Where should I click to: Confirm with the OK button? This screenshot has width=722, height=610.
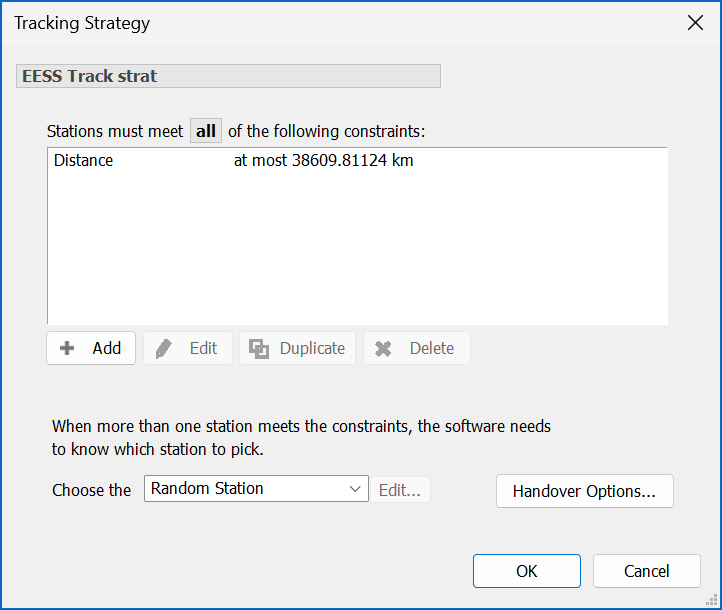(526, 571)
